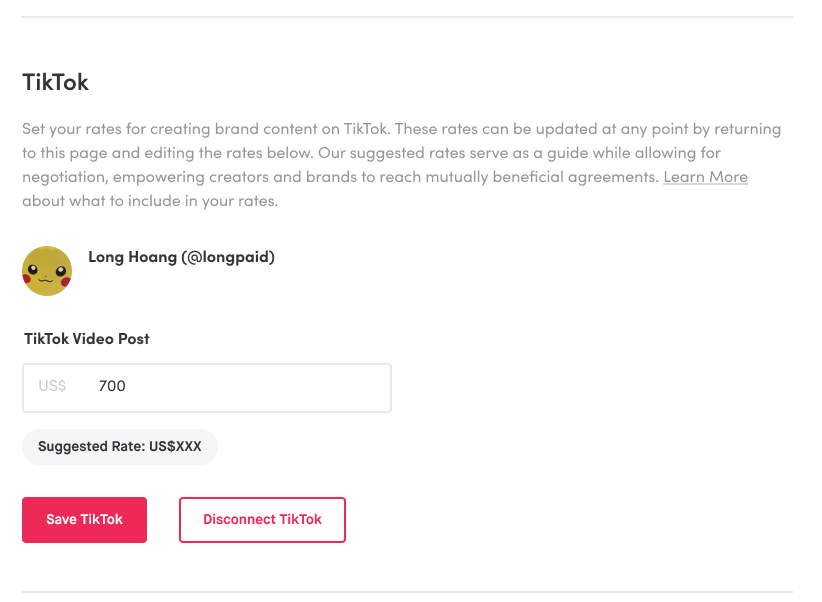Click the TikTok section heading
This screenshot has width=822, height=602.
pos(56,82)
